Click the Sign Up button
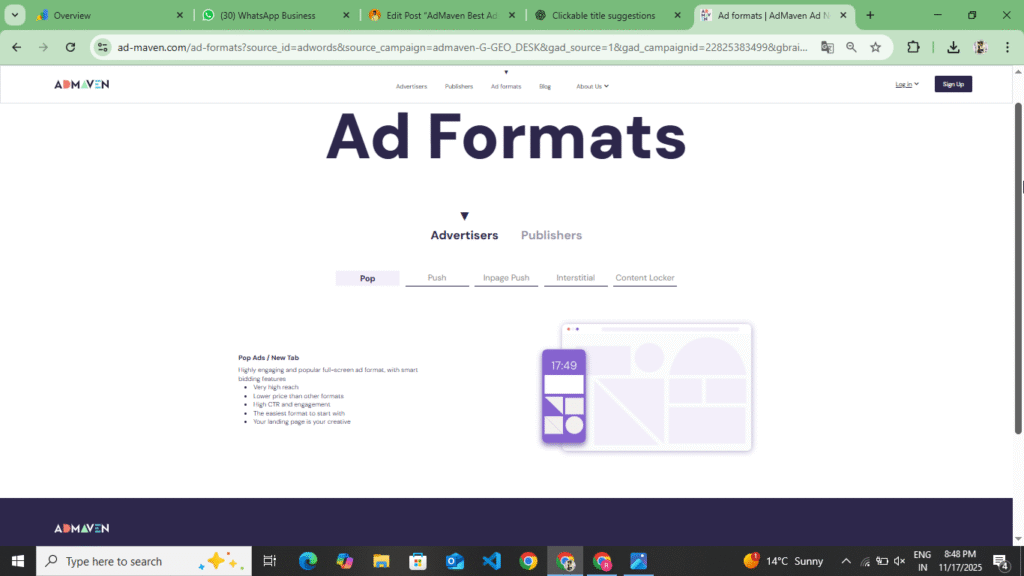1024x576 pixels. (x=952, y=84)
